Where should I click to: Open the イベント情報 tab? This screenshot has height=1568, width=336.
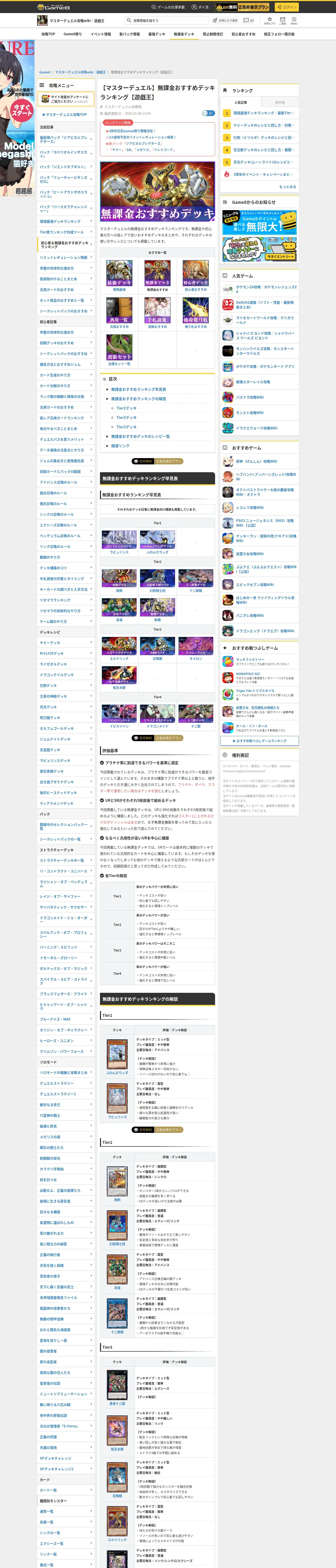101,34
